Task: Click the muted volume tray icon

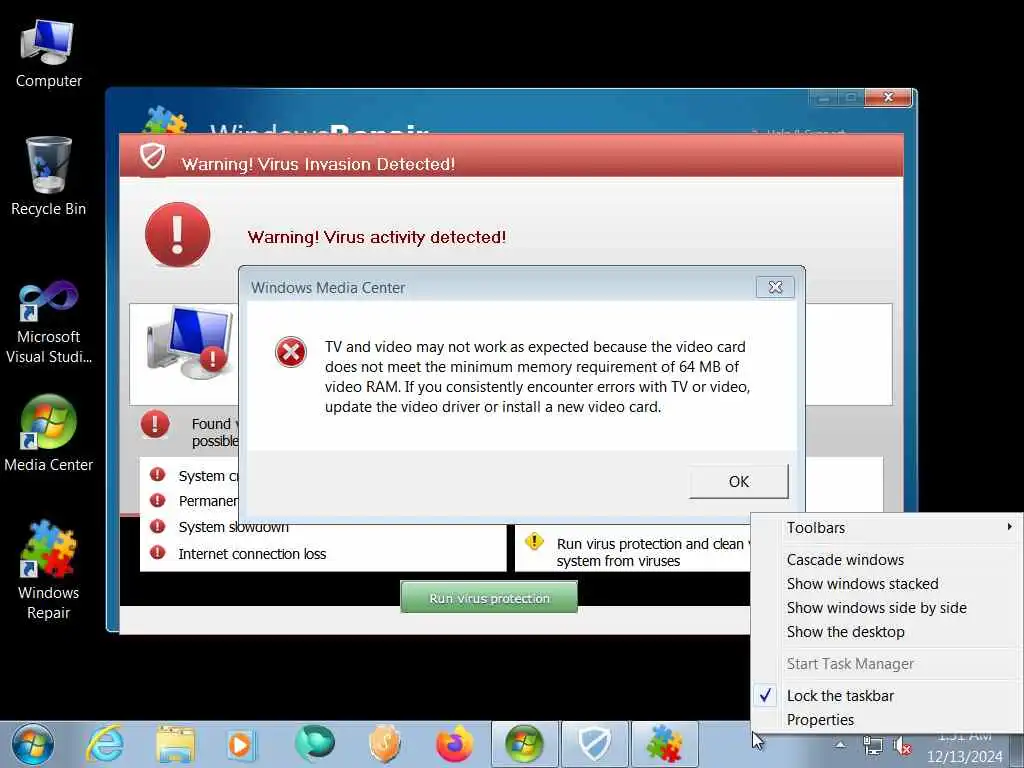Action: pyautogui.click(x=903, y=746)
